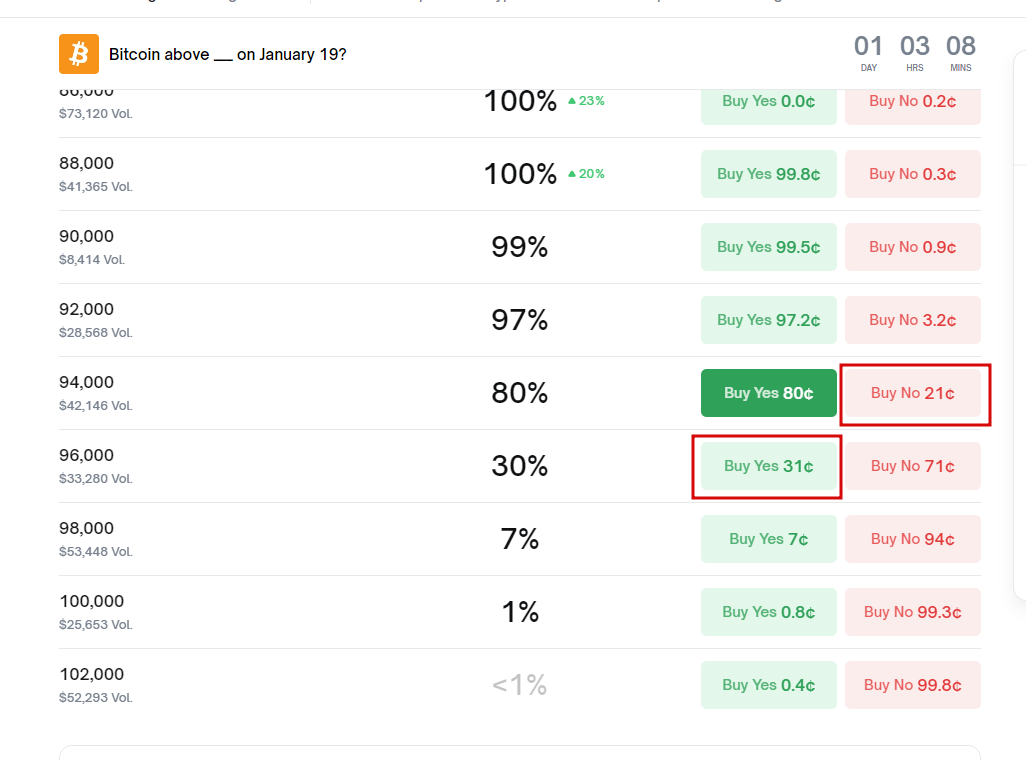Expand the 94,000 market row label
This screenshot has height=760, width=1026.
point(87,382)
